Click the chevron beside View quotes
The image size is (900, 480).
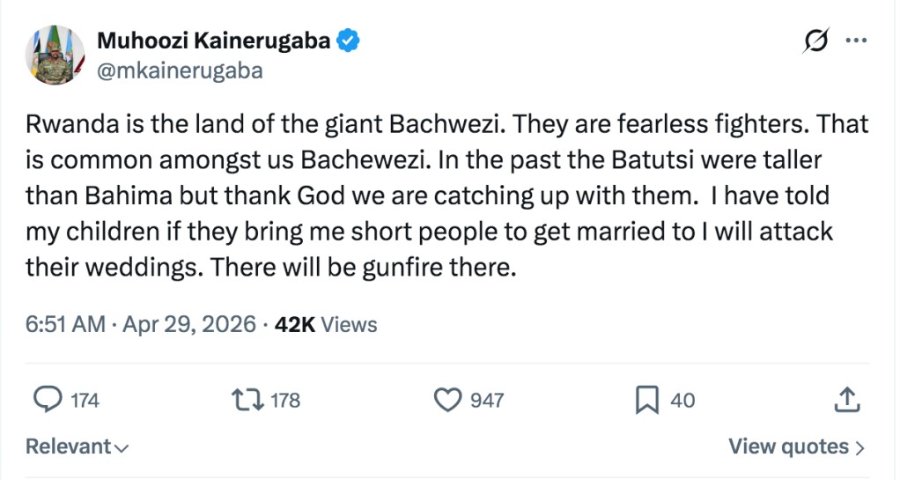(x=860, y=448)
